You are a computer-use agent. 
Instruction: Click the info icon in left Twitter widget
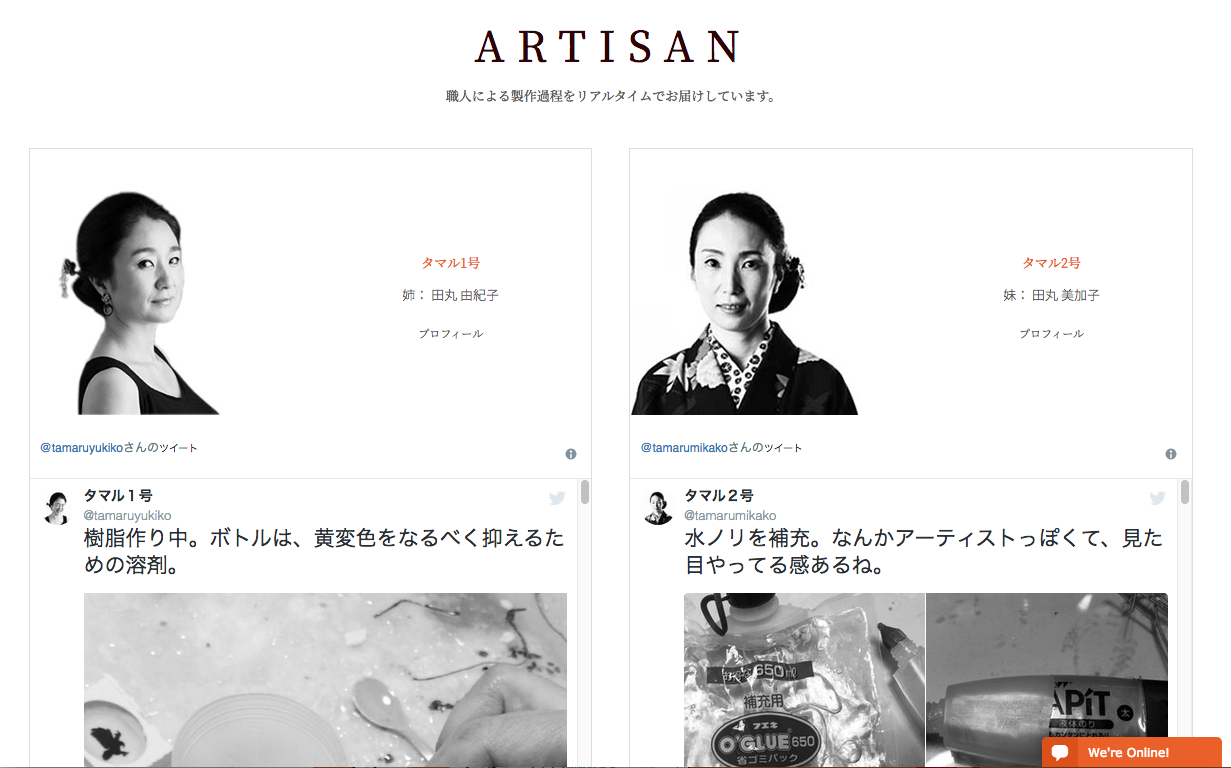coord(571,454)
